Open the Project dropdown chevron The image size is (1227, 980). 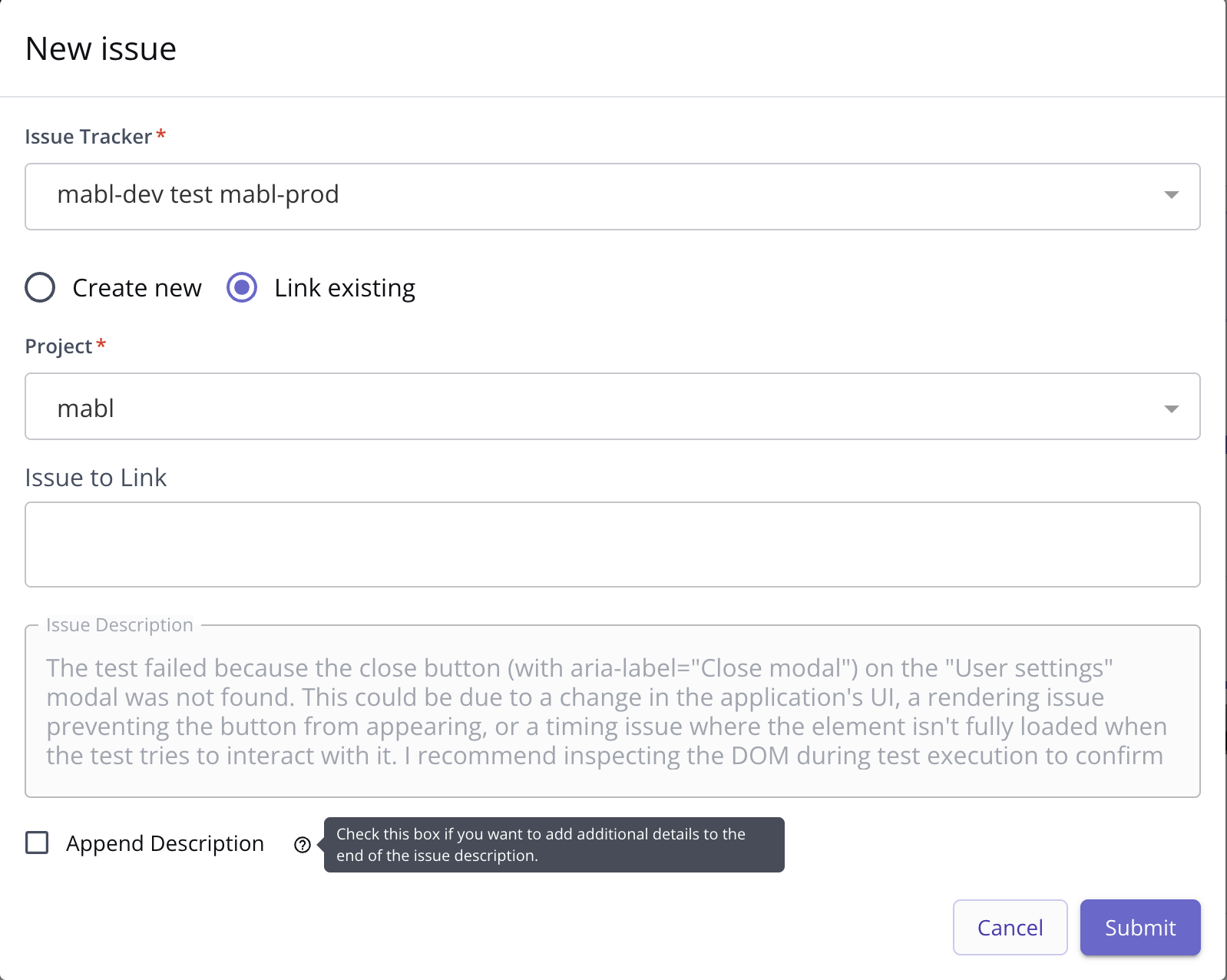(1170, 408)
